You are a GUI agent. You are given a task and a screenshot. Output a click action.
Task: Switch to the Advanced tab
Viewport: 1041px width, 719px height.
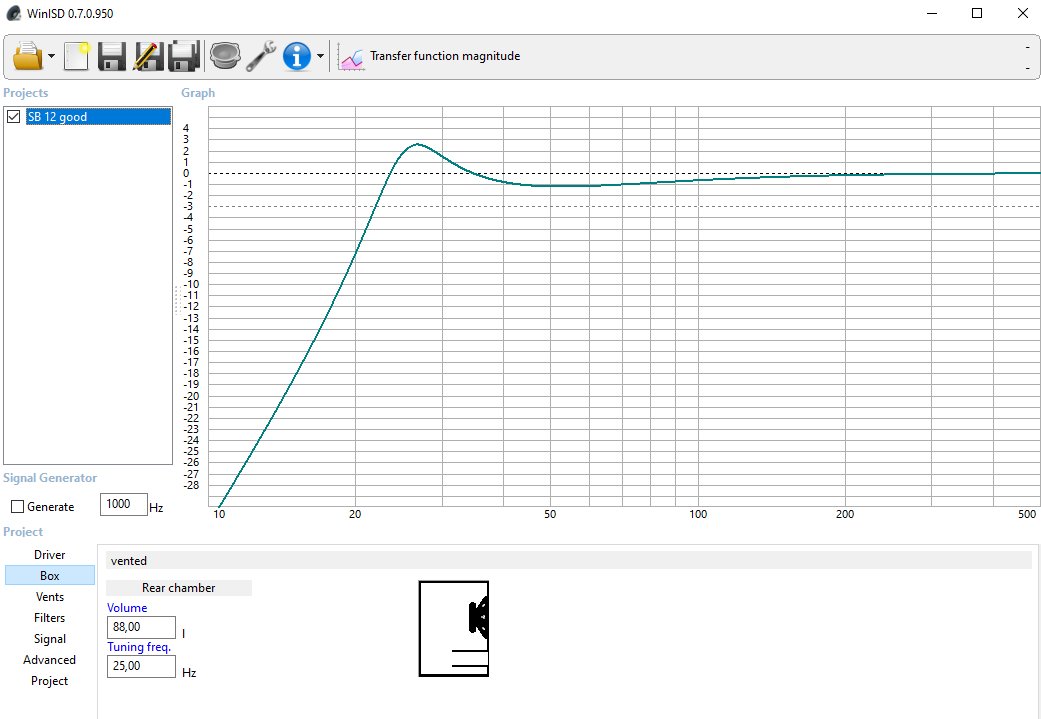point(50,660)
